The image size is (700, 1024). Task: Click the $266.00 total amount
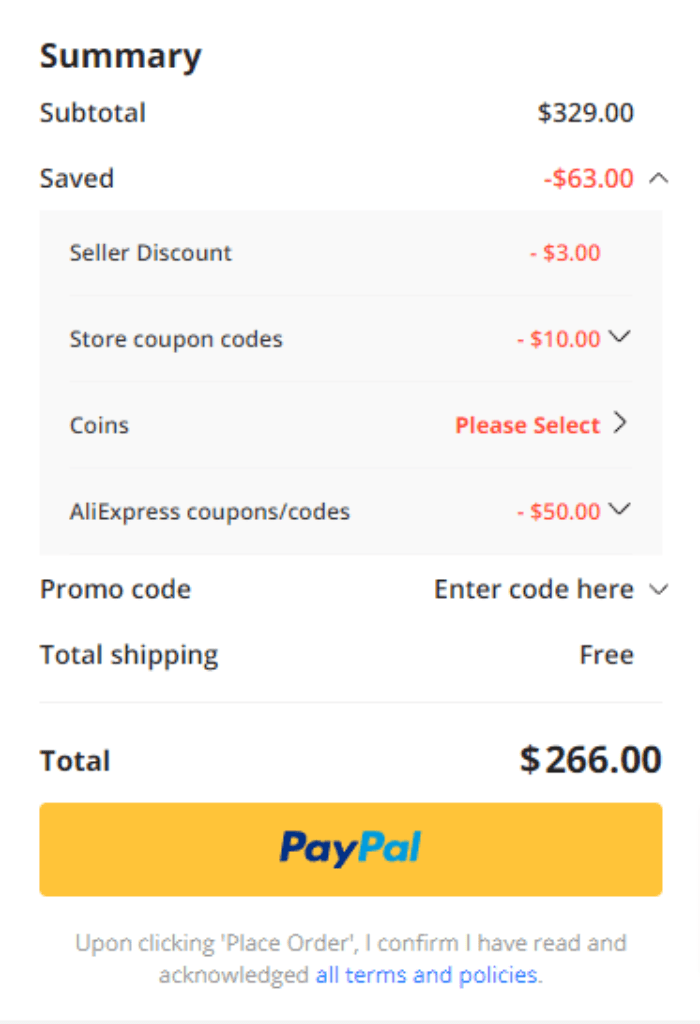pos(590,760)
